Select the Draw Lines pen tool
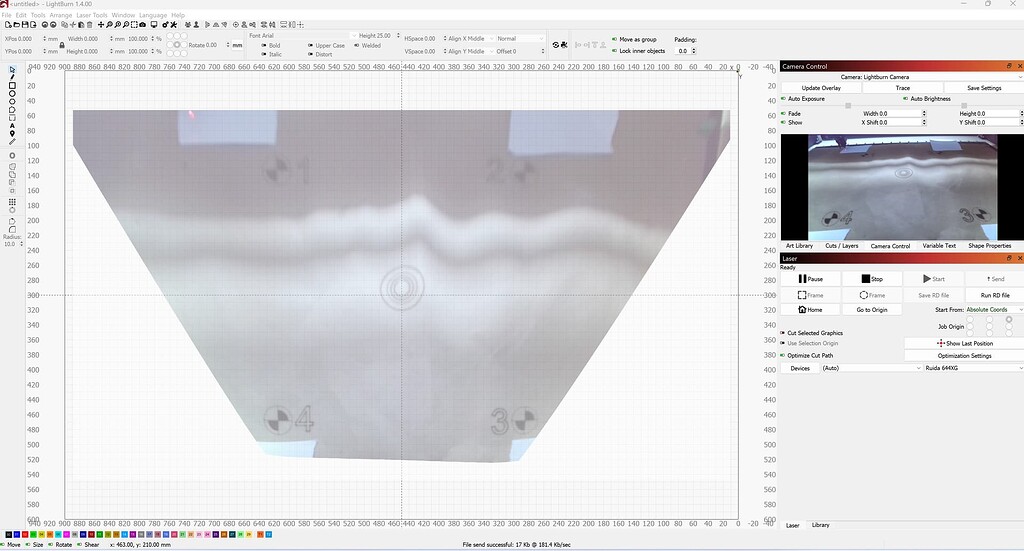Viewport: 1024px width, 551px height. tap(12, 77)
